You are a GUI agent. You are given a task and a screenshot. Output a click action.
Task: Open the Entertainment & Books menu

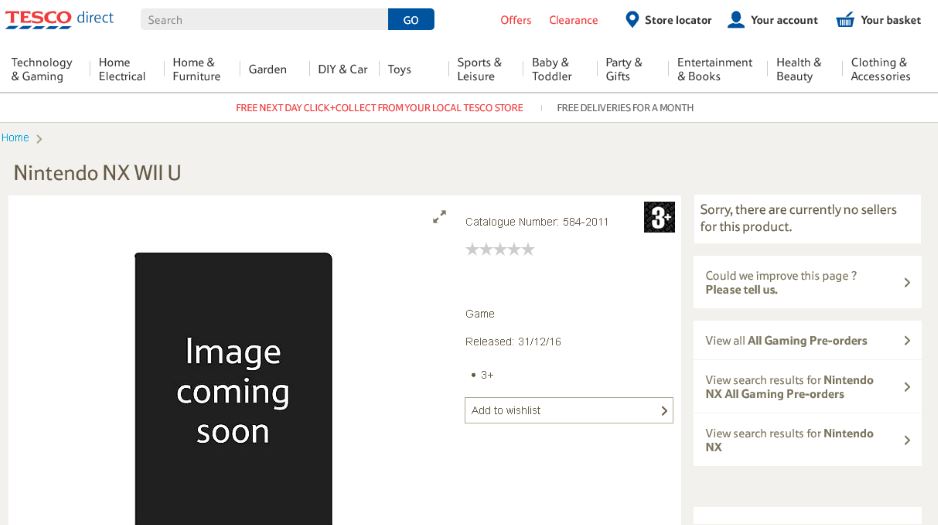point(714,69)
